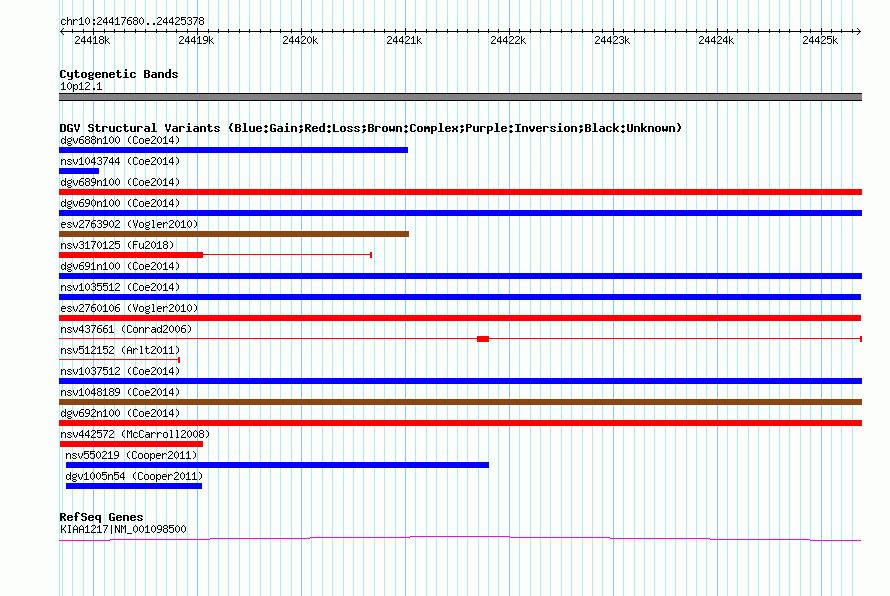
Task: Select the 24418k ruler tick label
Action: tap(92, 40)
